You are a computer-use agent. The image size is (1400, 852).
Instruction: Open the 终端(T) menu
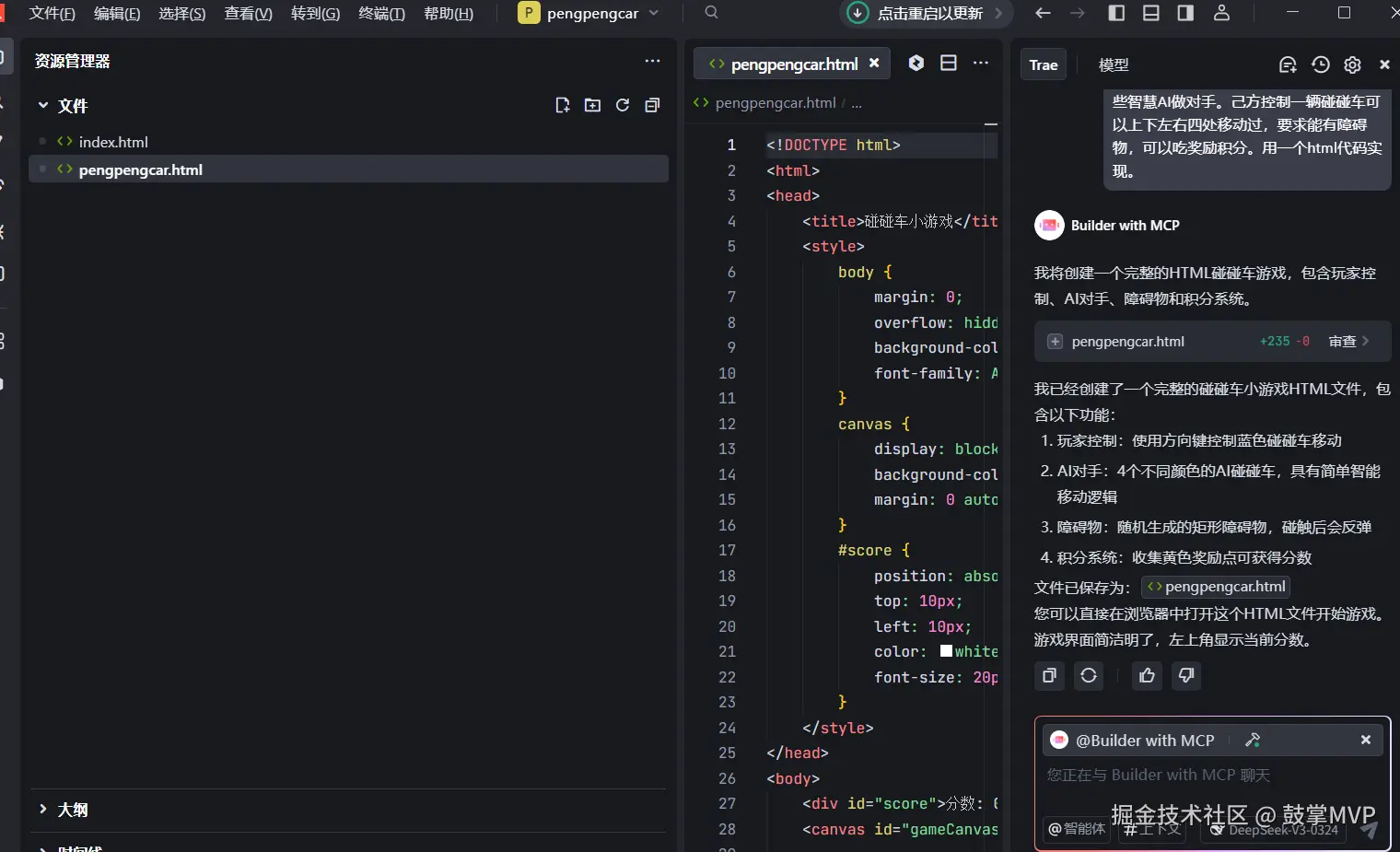tap(381, 13)
